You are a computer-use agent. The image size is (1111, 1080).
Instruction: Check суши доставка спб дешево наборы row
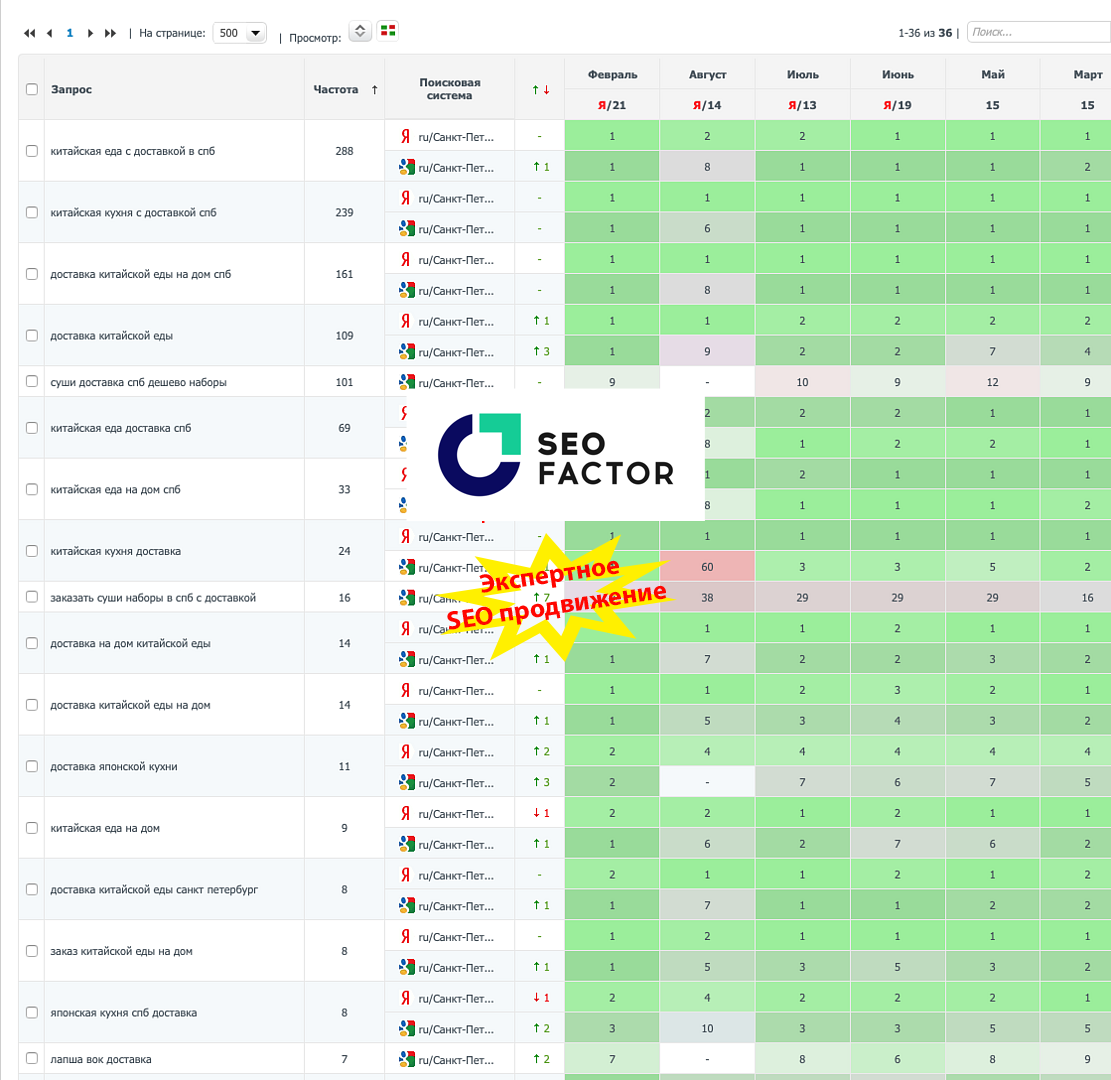(x=32, y=381)
